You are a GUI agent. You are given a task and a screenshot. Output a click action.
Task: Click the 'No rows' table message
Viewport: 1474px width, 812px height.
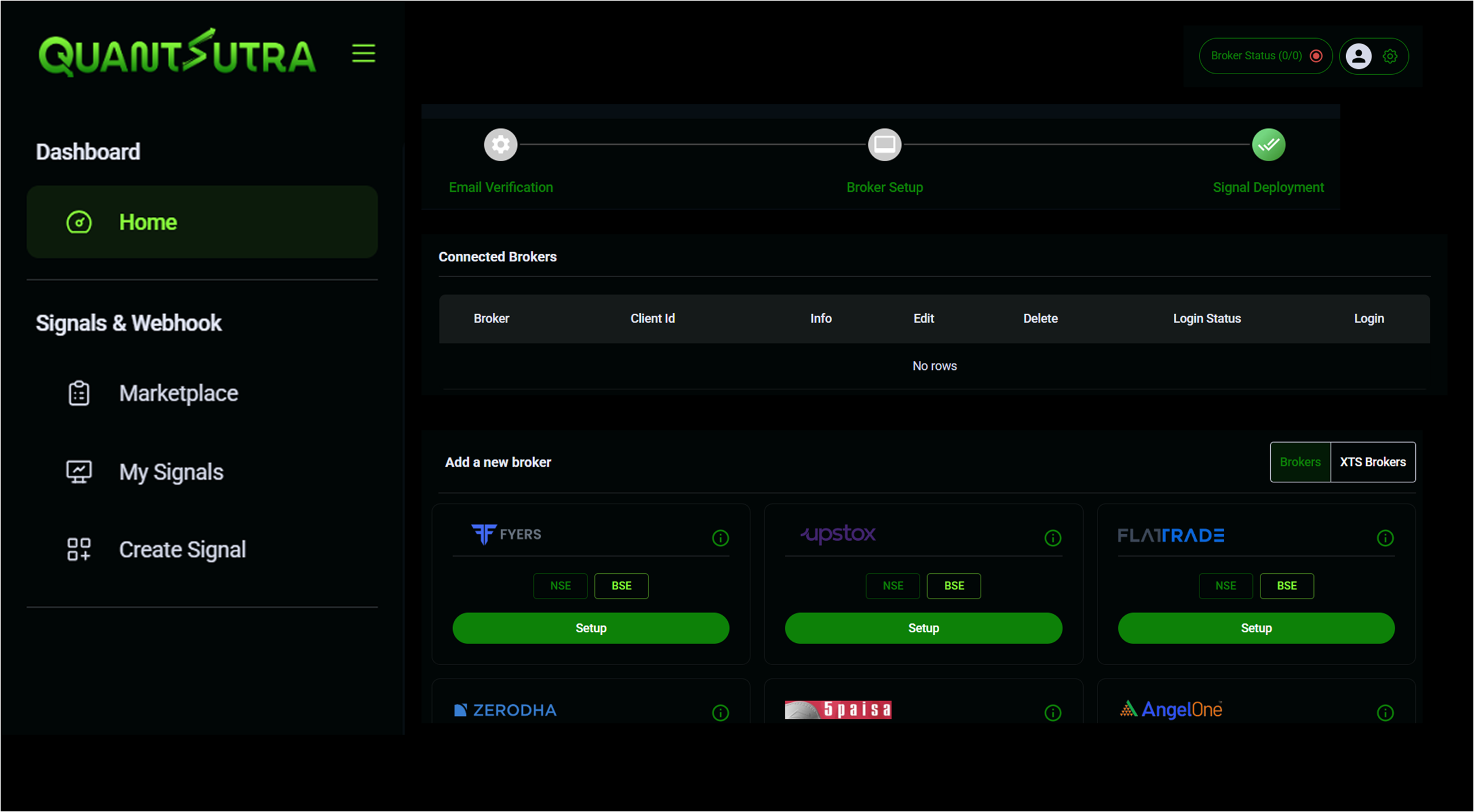pyautogui.click(x=934, y=366)
